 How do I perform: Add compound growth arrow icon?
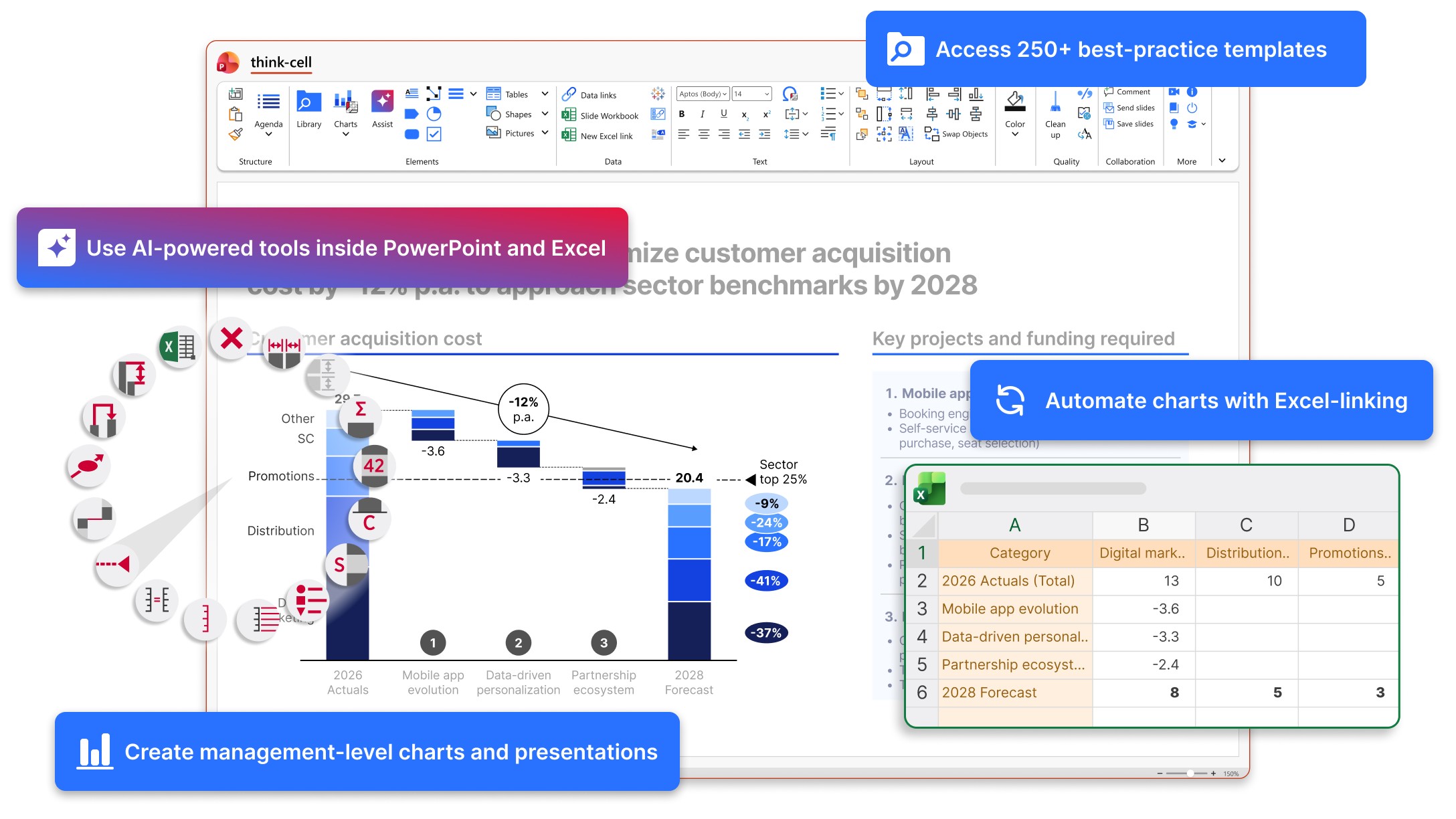88,465
